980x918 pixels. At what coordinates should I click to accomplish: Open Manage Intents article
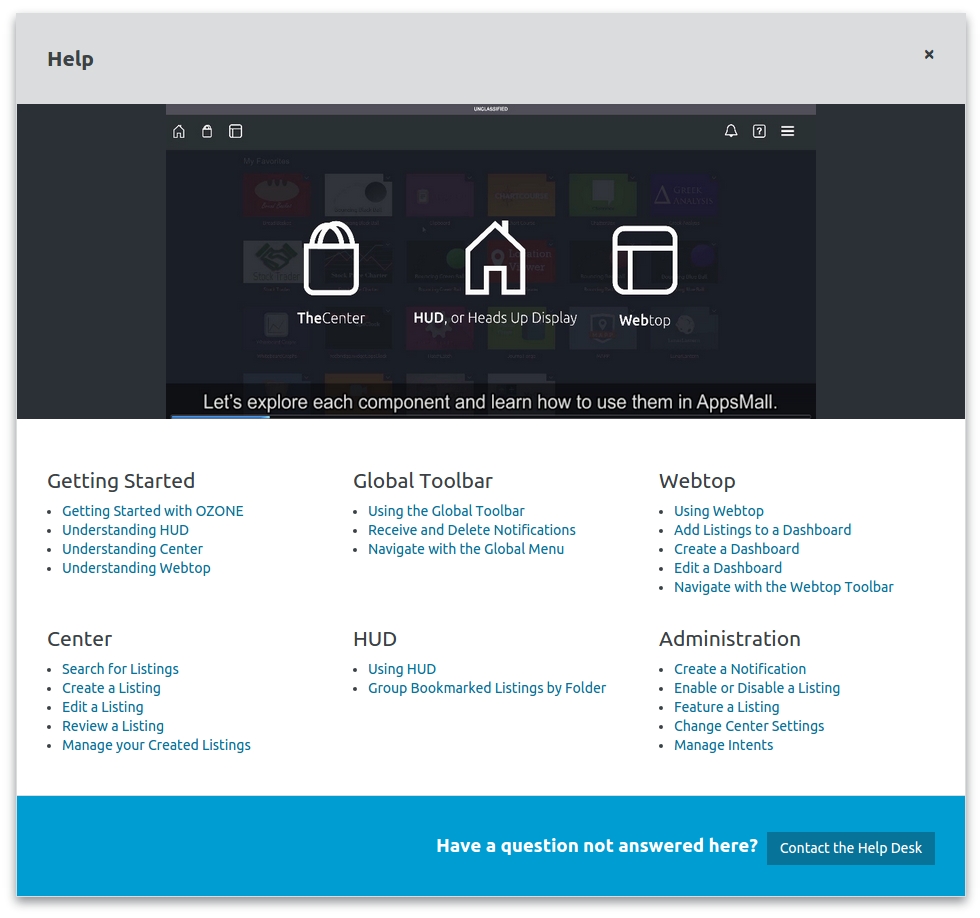tap(723, 746)
